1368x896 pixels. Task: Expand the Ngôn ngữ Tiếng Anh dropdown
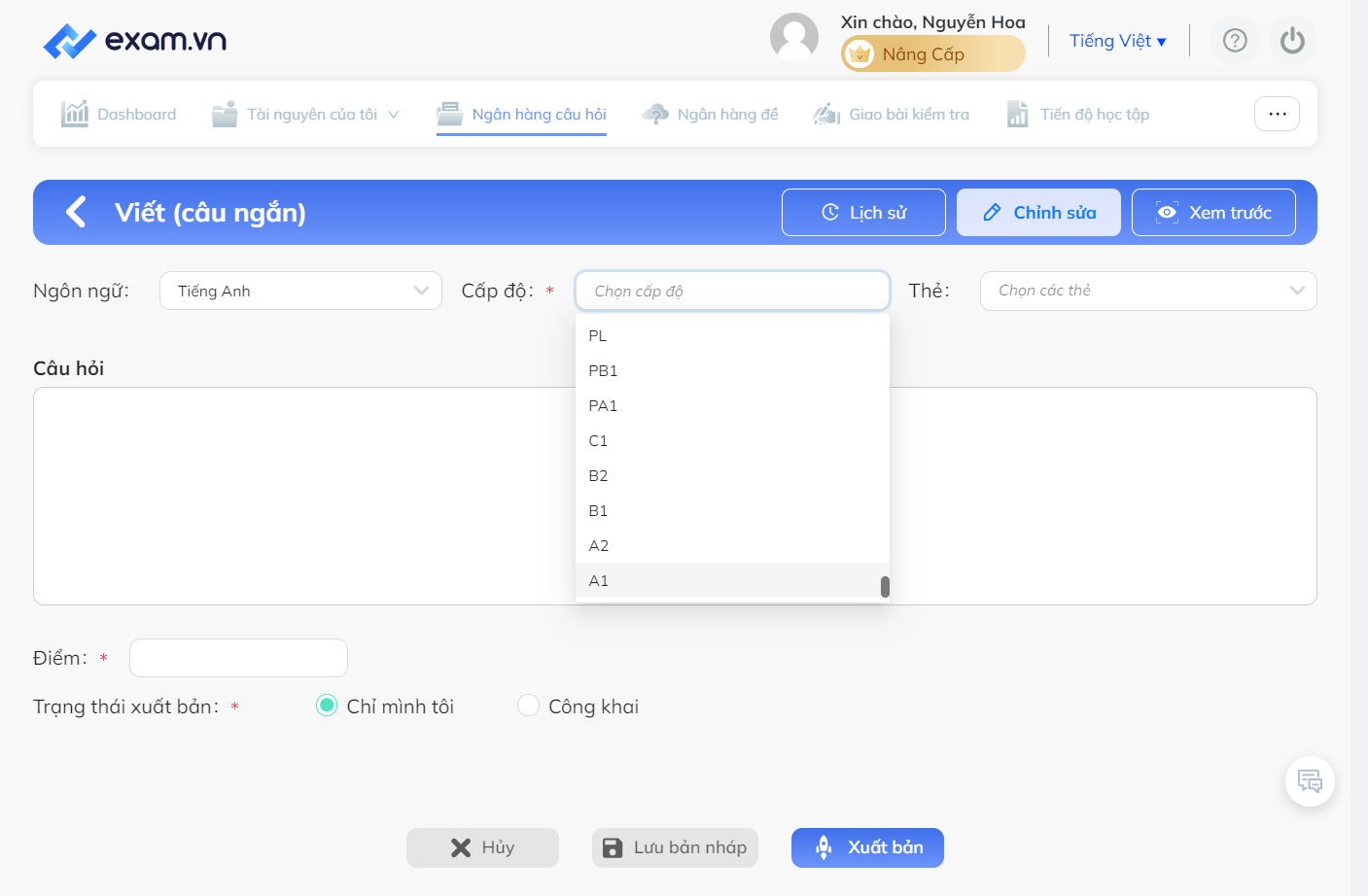[x=300, y=291]
